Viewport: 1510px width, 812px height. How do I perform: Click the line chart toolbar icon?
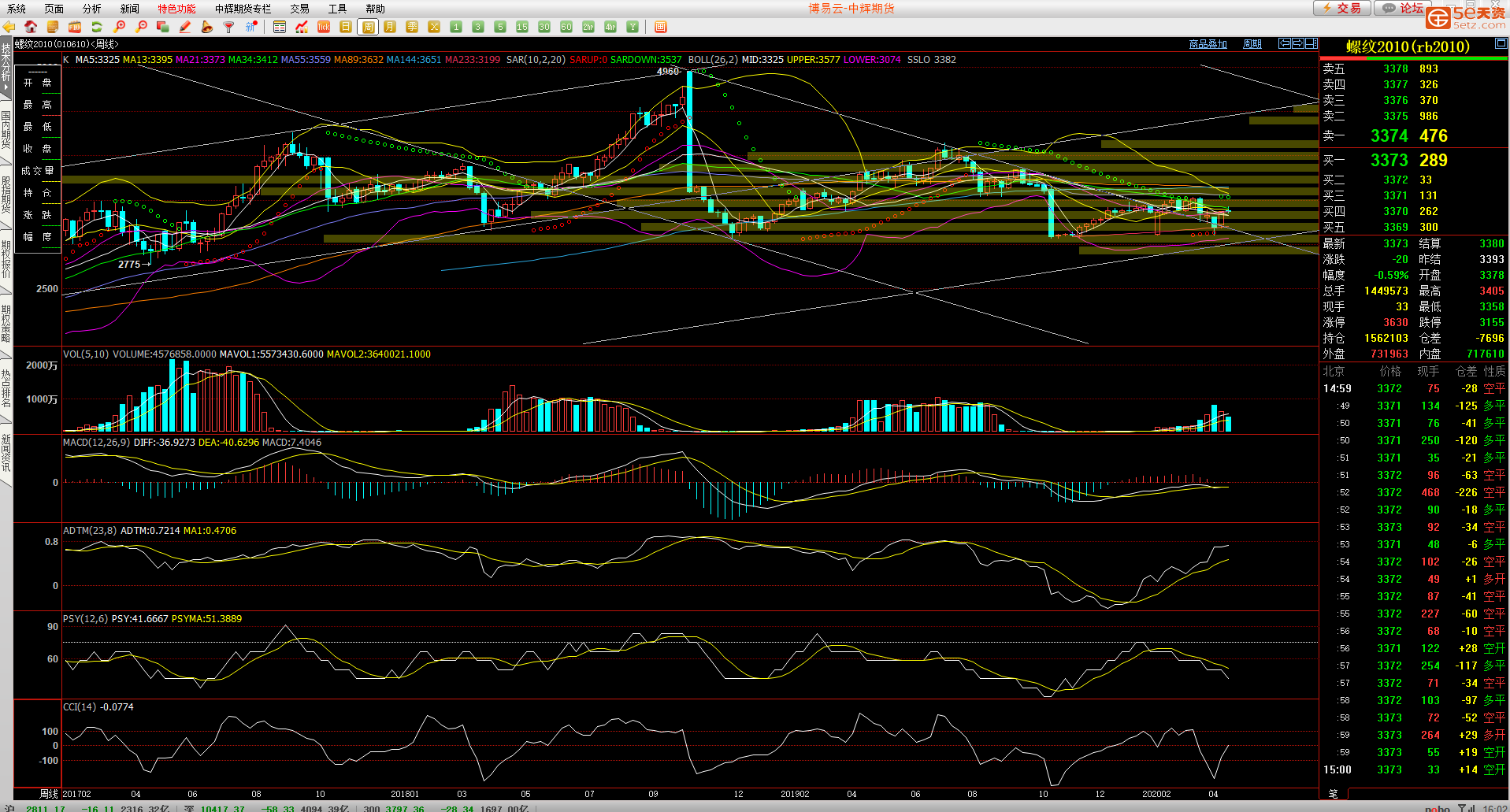click(302, 27)
